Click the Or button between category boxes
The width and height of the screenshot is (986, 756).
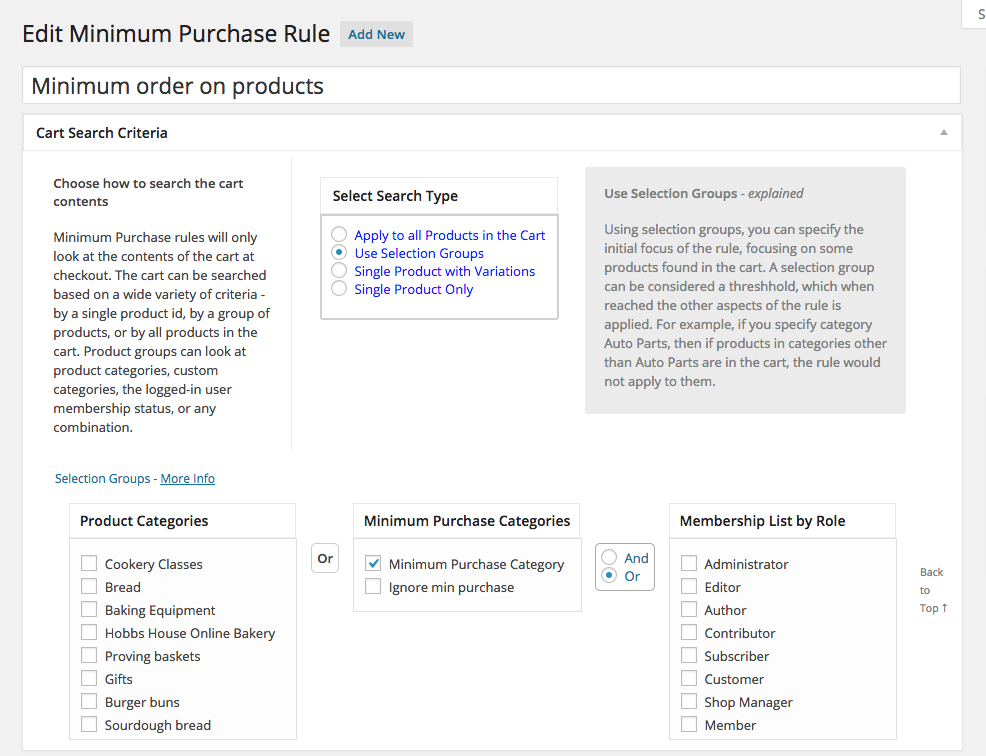325,558
